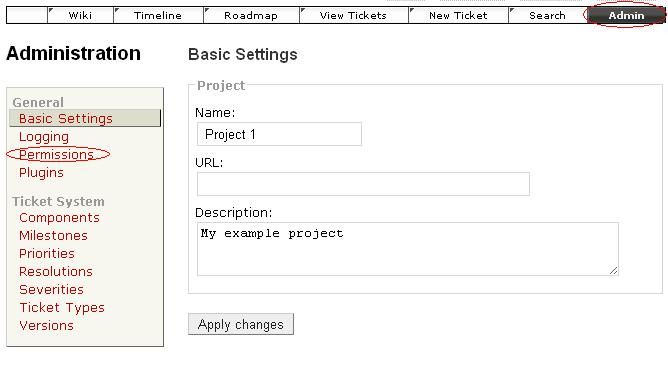Open the Severities page
Screen dimensions: 668x373
52,290
